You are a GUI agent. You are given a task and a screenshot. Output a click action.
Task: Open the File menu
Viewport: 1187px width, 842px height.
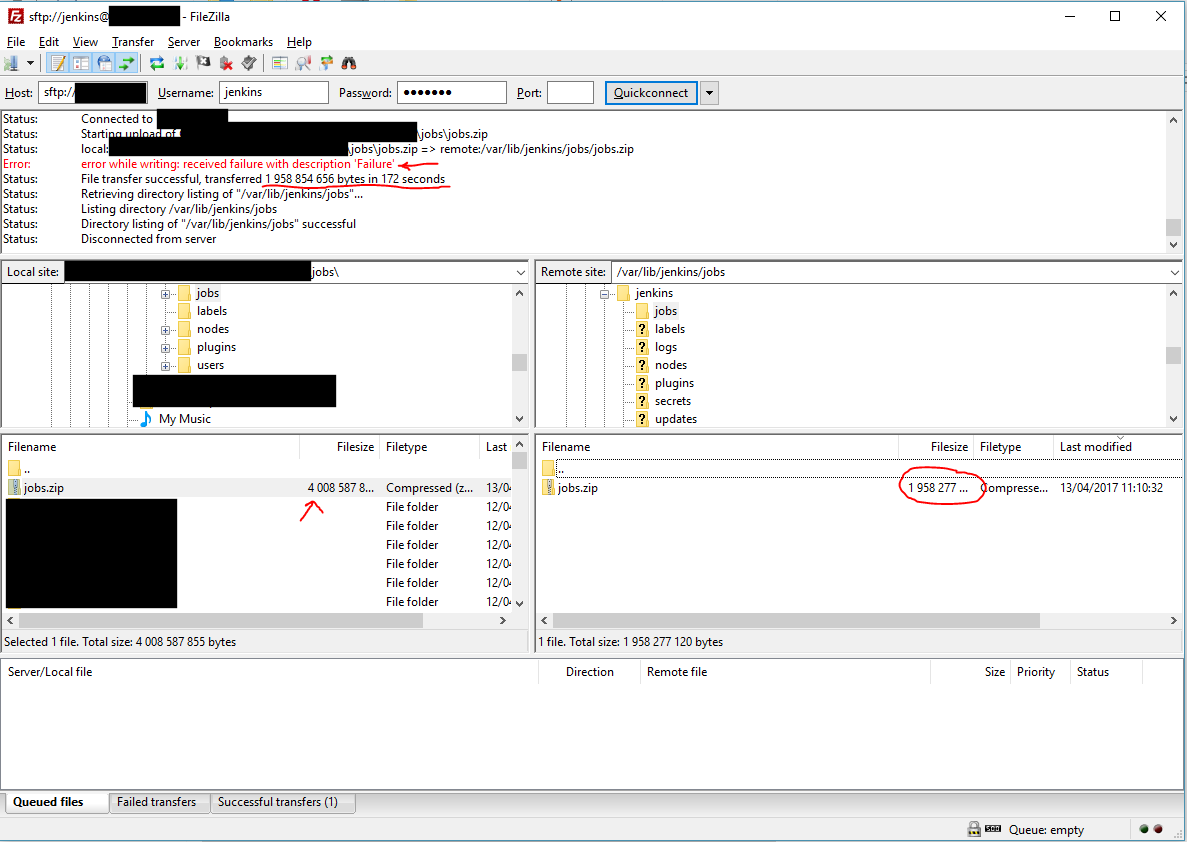coord(16,42)
